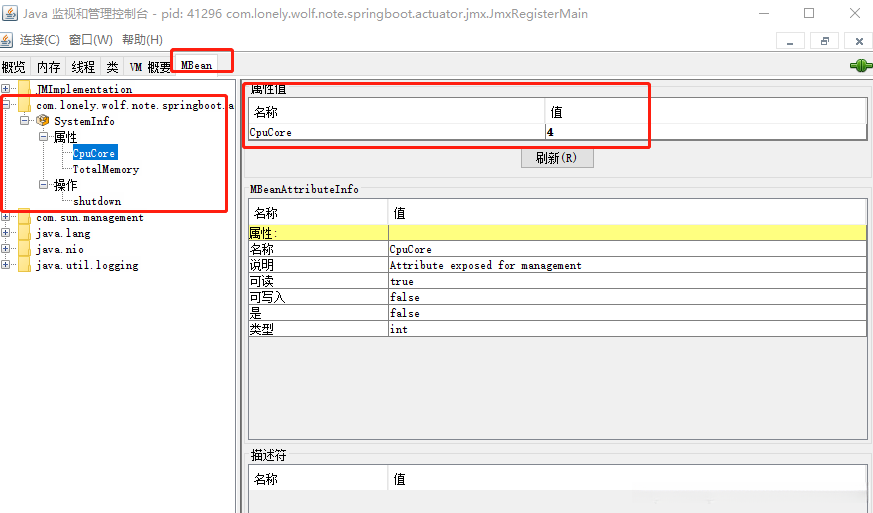Click the SystemInfo MBean bean icon
This screenshot has height=513, width=873.
click(43, 120)
